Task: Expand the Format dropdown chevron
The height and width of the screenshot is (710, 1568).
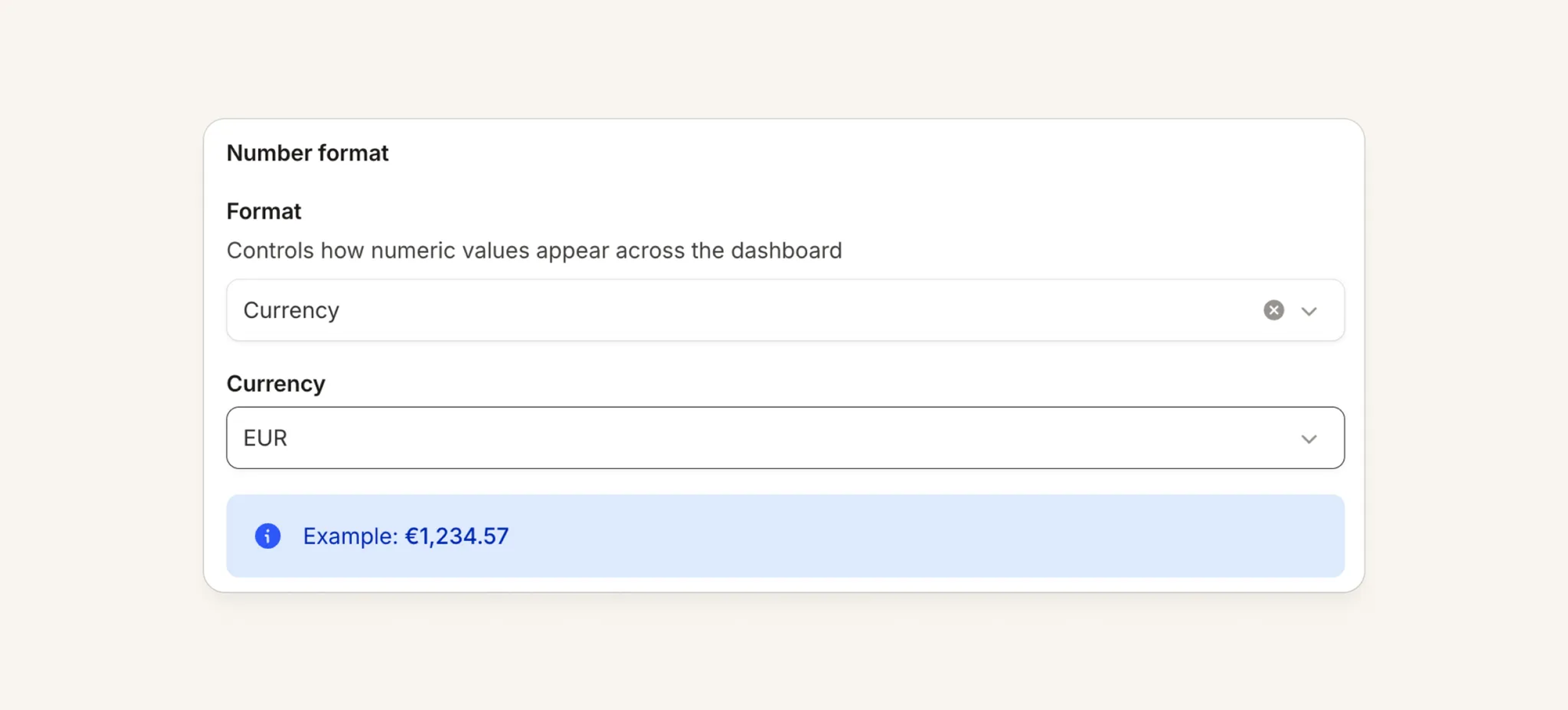Action: coord(1309,311)
